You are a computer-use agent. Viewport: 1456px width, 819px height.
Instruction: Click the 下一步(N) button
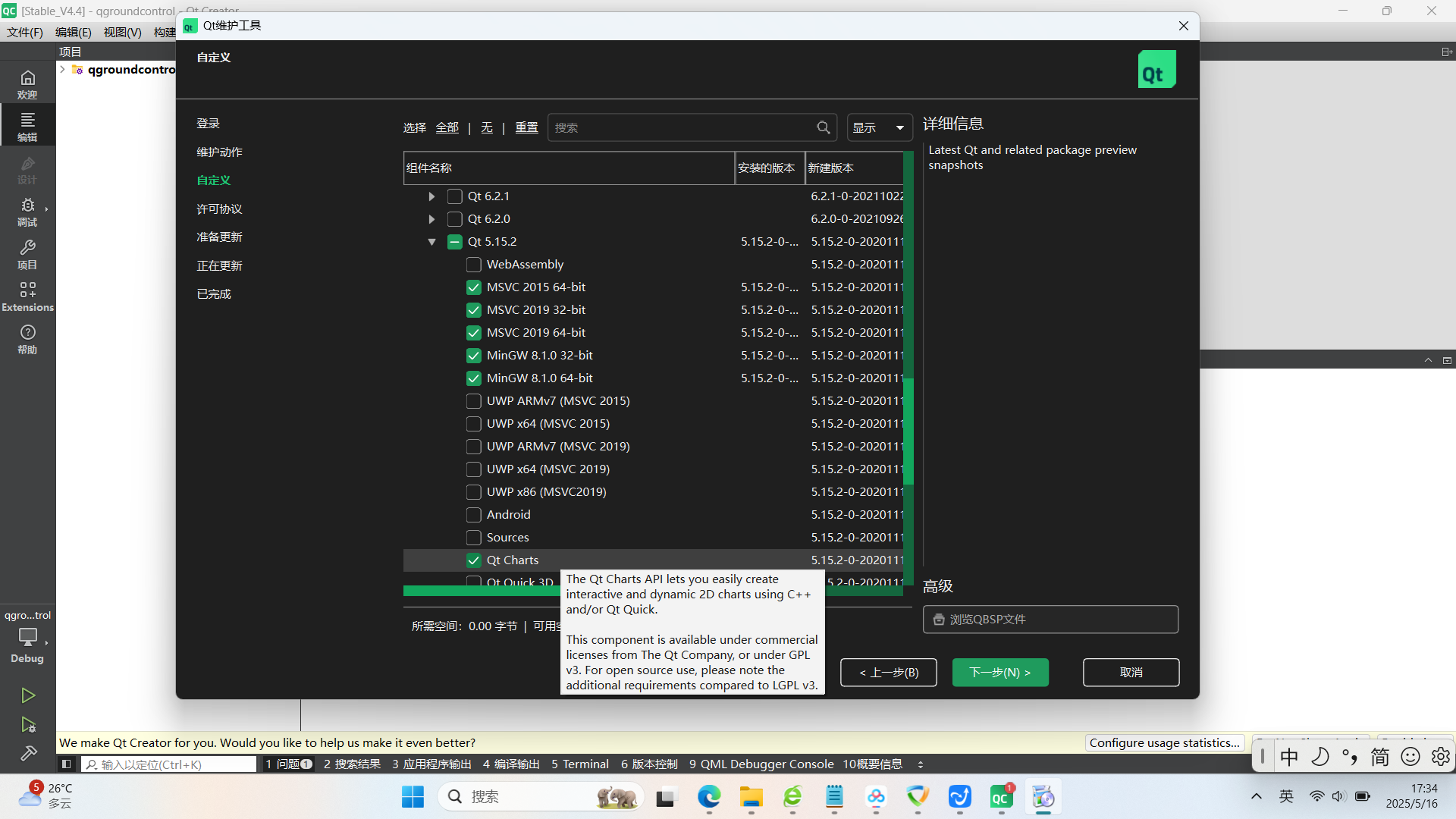pos(1000,673)
